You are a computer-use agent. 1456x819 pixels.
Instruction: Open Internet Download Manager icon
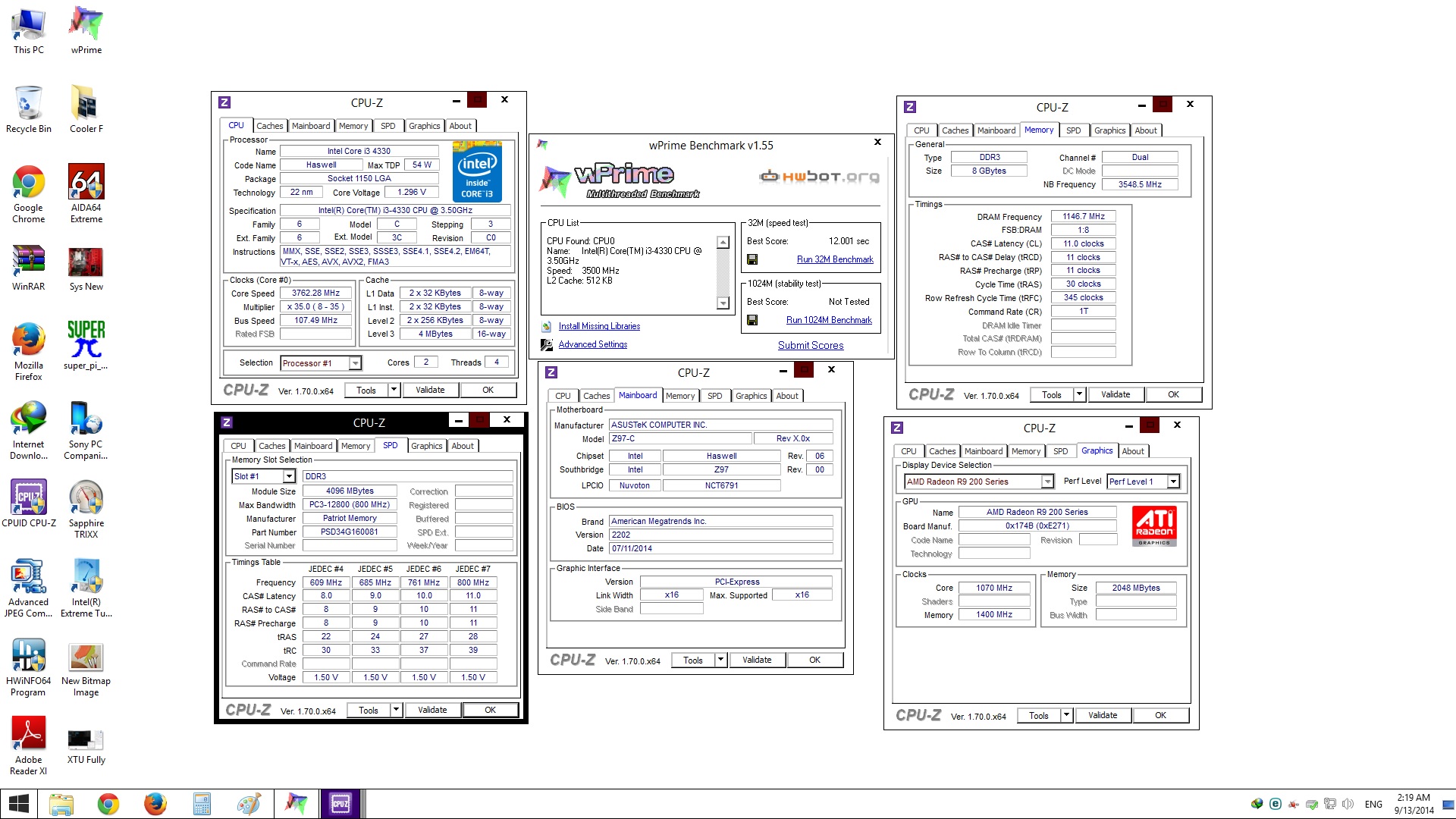pos(29,430)
